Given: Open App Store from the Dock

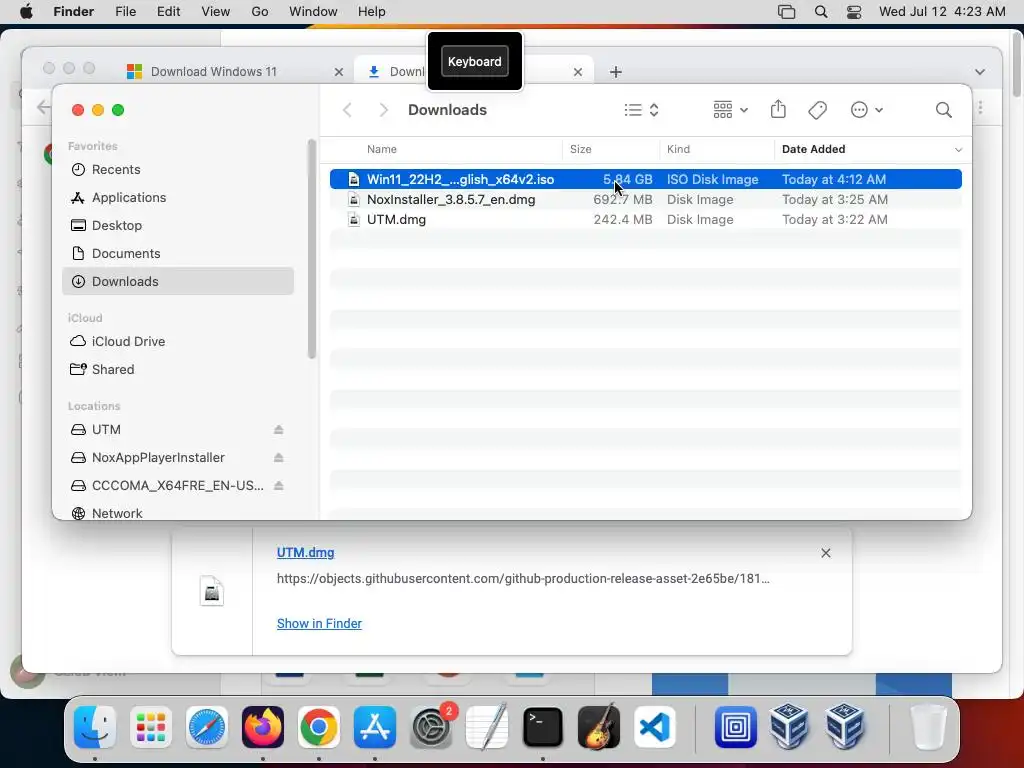Looking at the screenshot, I should [x=375, y=727].
